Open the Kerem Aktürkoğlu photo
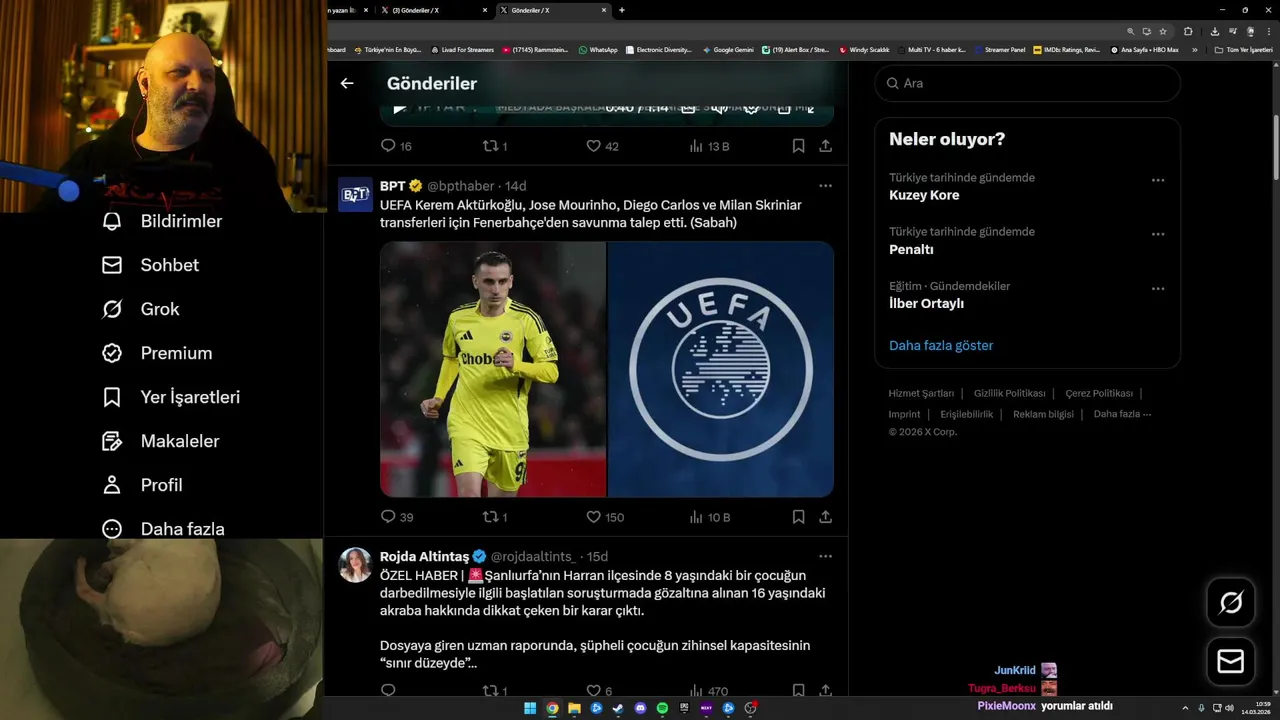The image size is (1280, 720). click(x=493, y=369)
